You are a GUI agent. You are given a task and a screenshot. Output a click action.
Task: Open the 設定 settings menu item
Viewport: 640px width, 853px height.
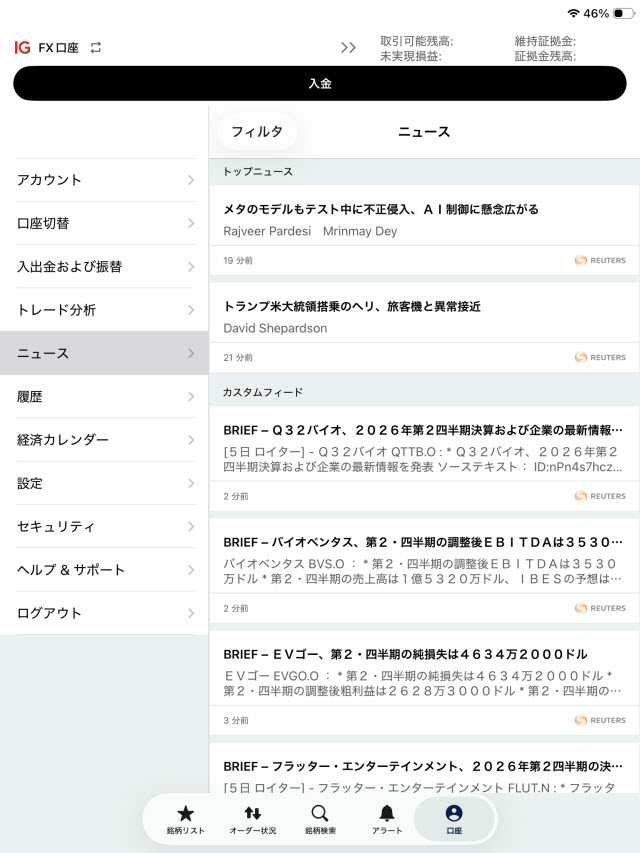(104, 483)
